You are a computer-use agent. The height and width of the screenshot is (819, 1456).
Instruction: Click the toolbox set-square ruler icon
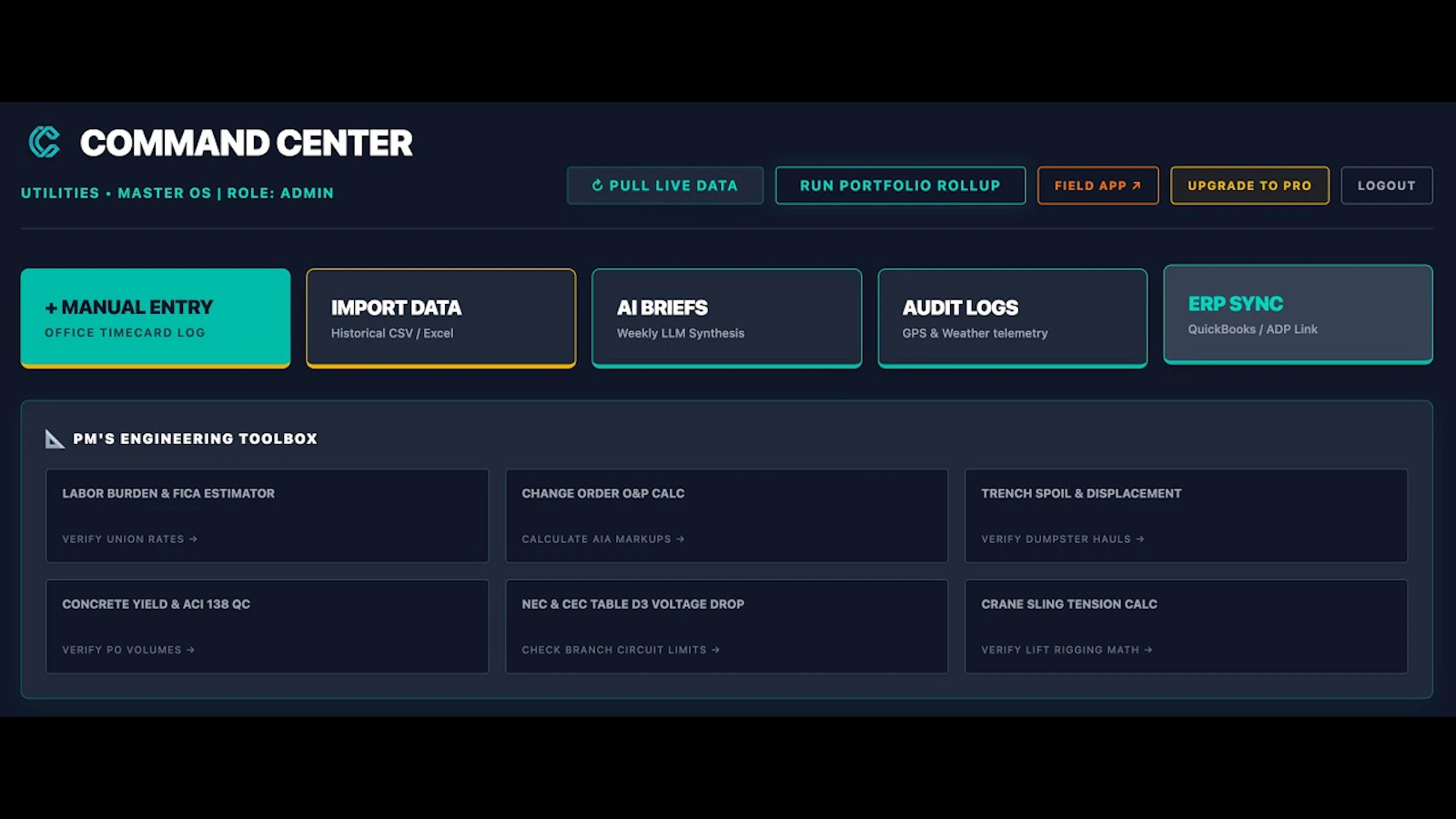point(55,439)
